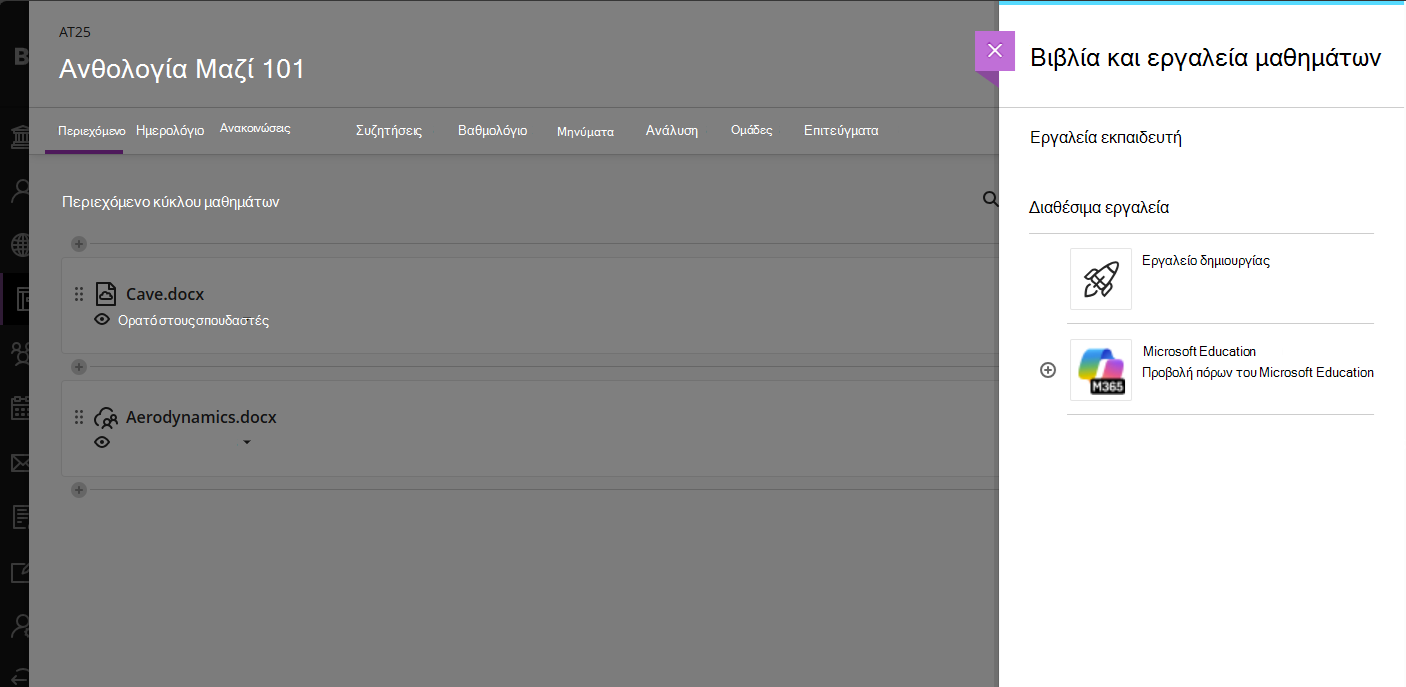Add Microsoft Education with plus icon
This screenshot has height=687, width=1406.
[1048, 370]
